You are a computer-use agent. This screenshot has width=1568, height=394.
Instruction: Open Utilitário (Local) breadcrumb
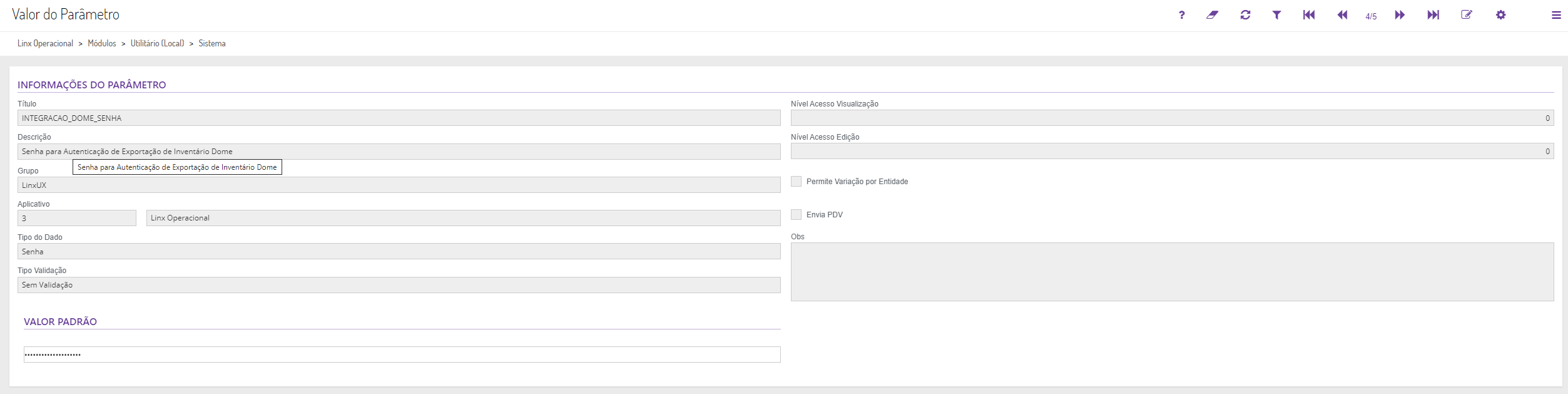click(157, 43)
